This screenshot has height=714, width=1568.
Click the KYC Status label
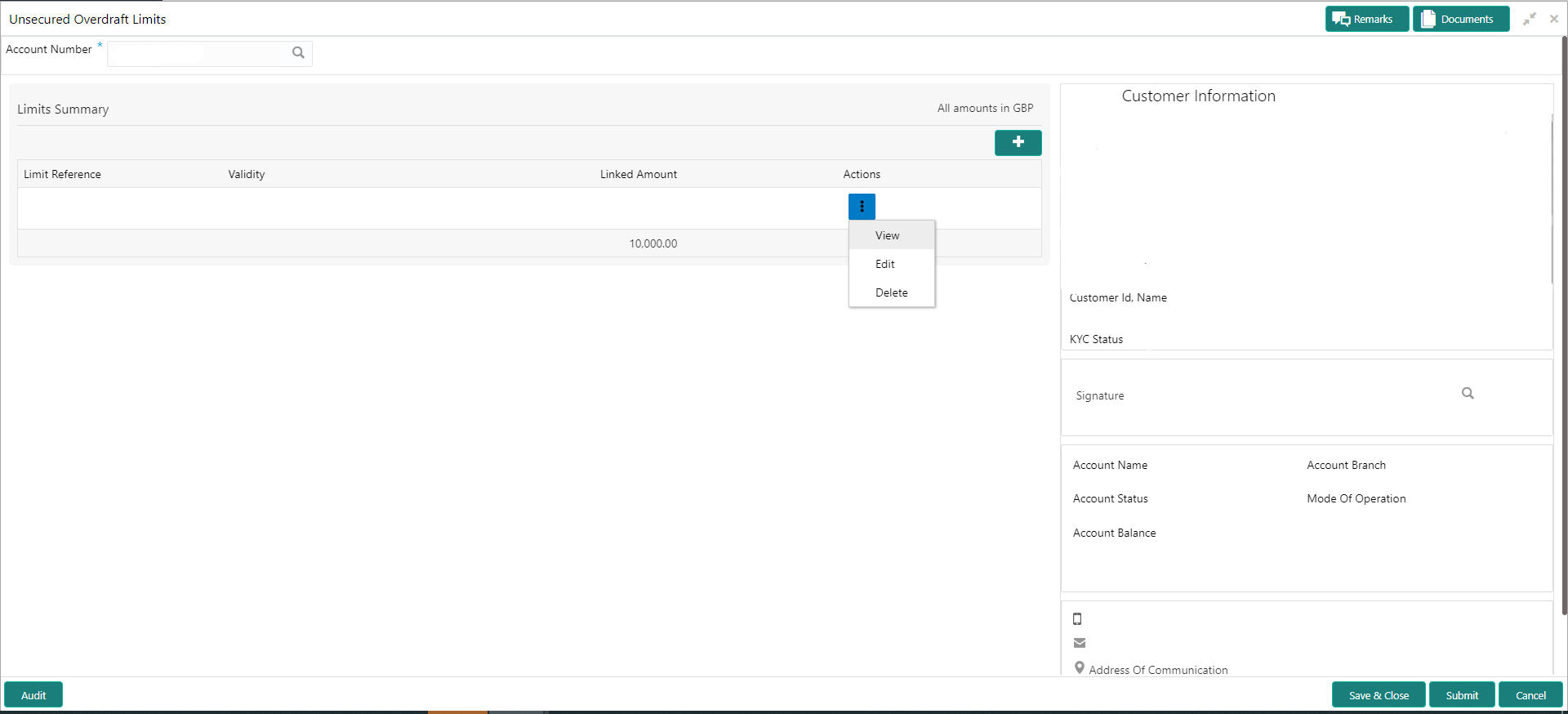pyautogui.click(x=1096, y=339)
